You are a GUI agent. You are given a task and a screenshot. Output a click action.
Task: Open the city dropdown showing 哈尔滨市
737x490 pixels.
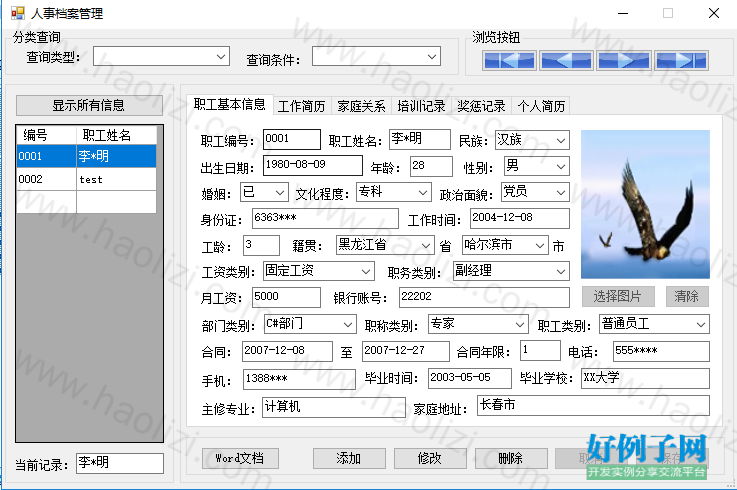click(505, 245)
